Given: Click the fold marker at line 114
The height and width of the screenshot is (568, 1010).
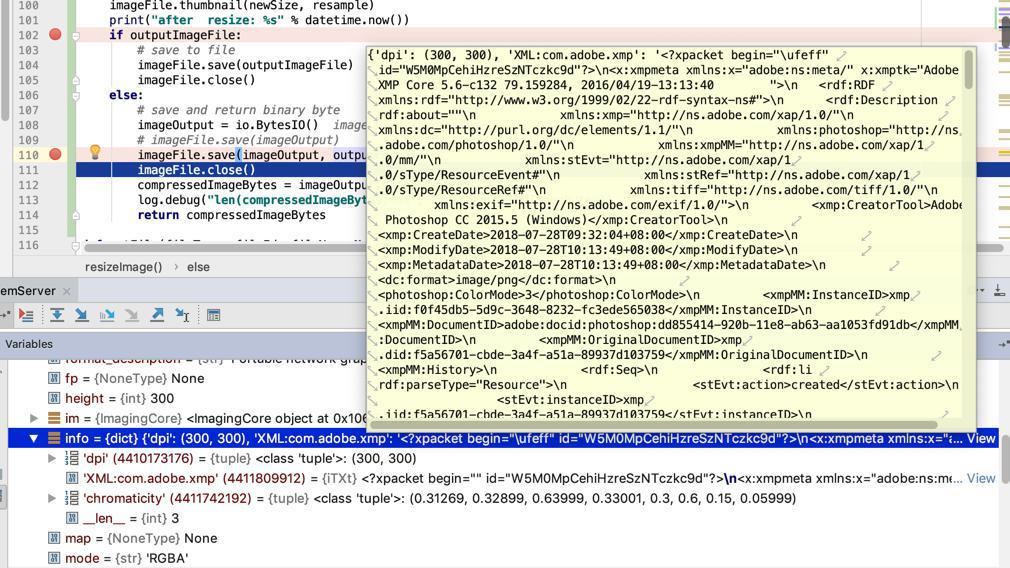Looking at the screenshot, I should [75, 216].
